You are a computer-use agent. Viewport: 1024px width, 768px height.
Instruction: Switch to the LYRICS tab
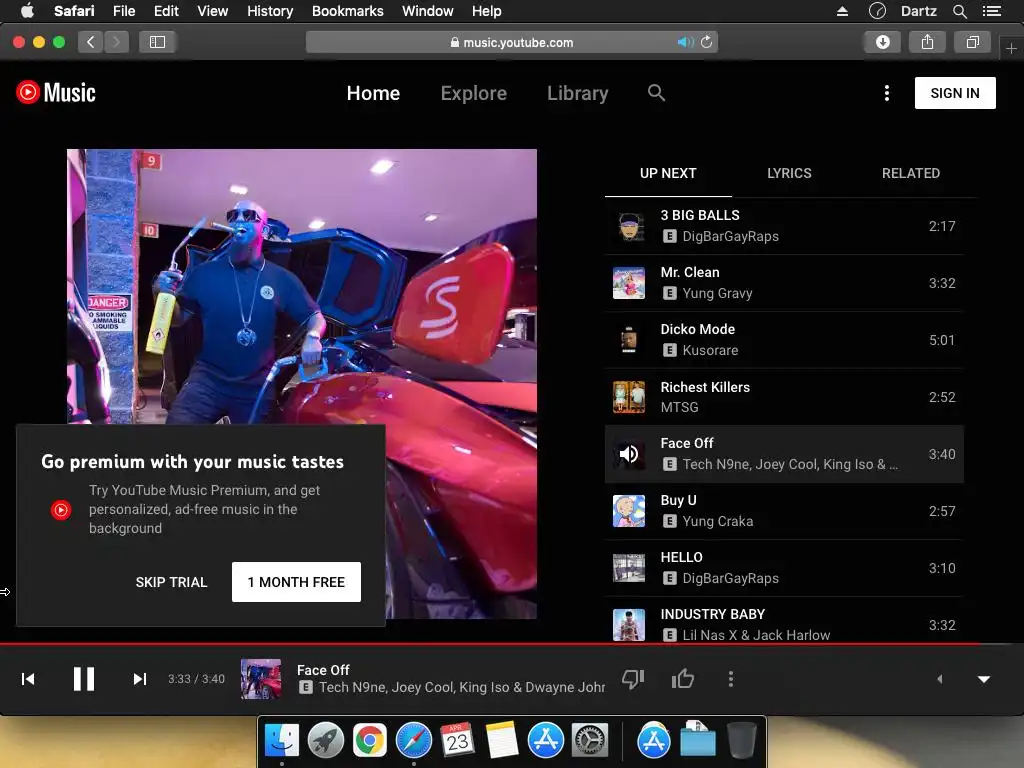789,173
